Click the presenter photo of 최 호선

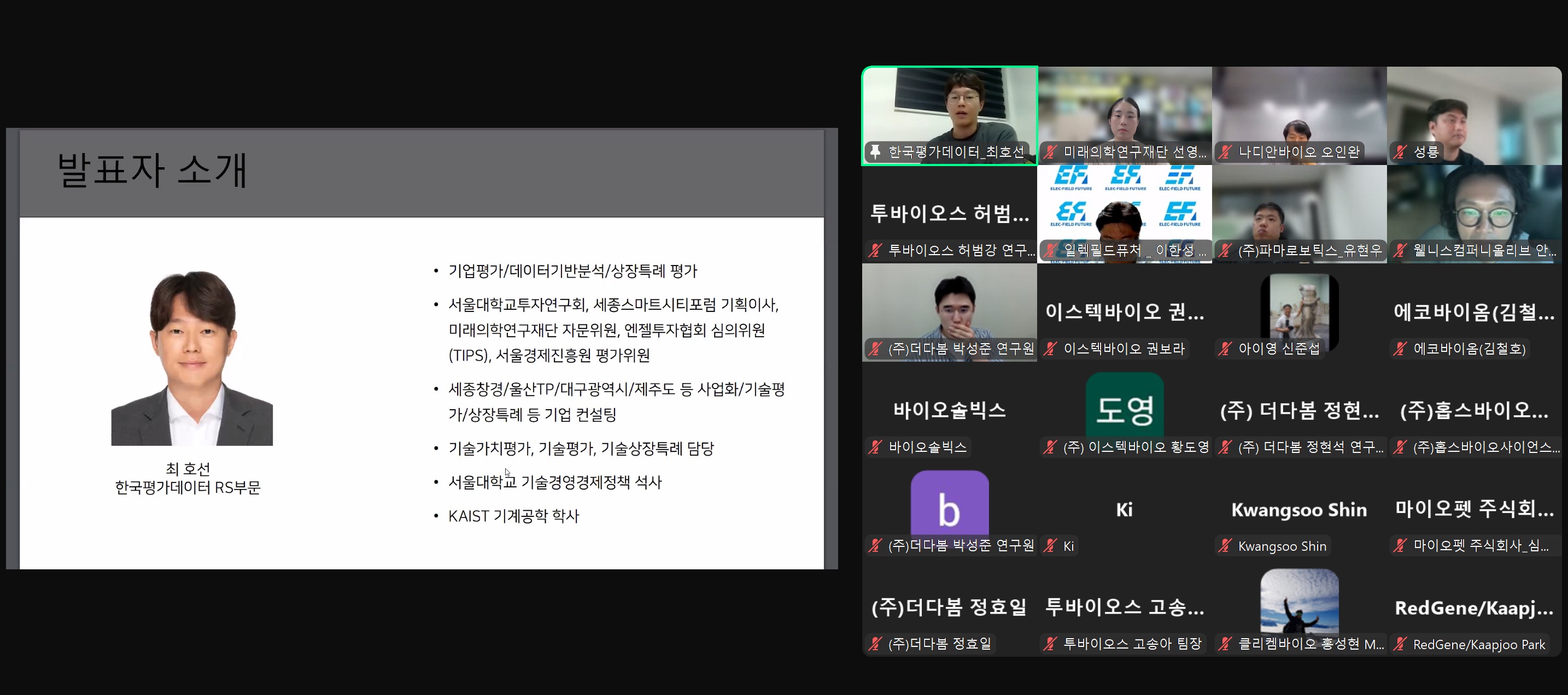(x=192, y=358)
